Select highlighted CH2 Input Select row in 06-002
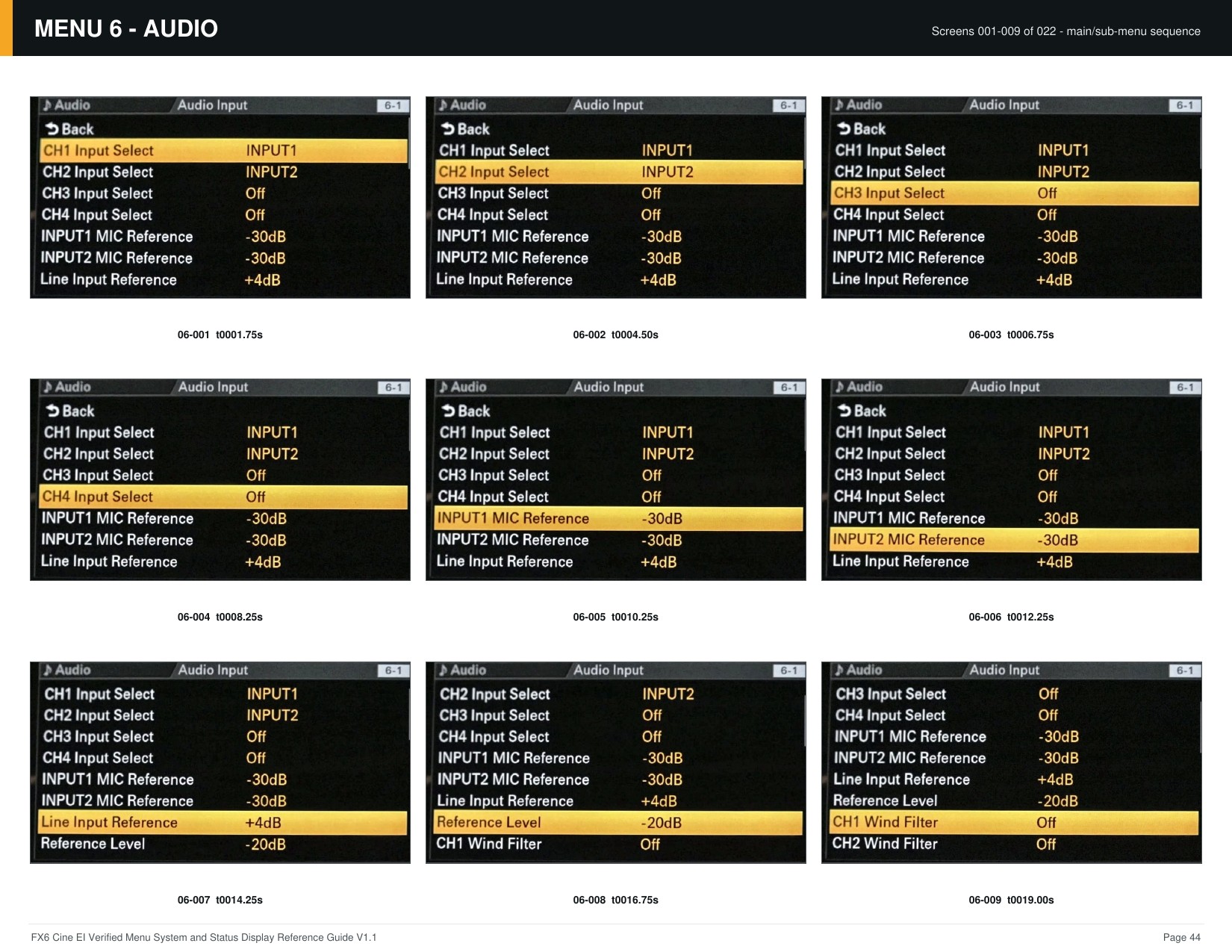 click(619, 172)
